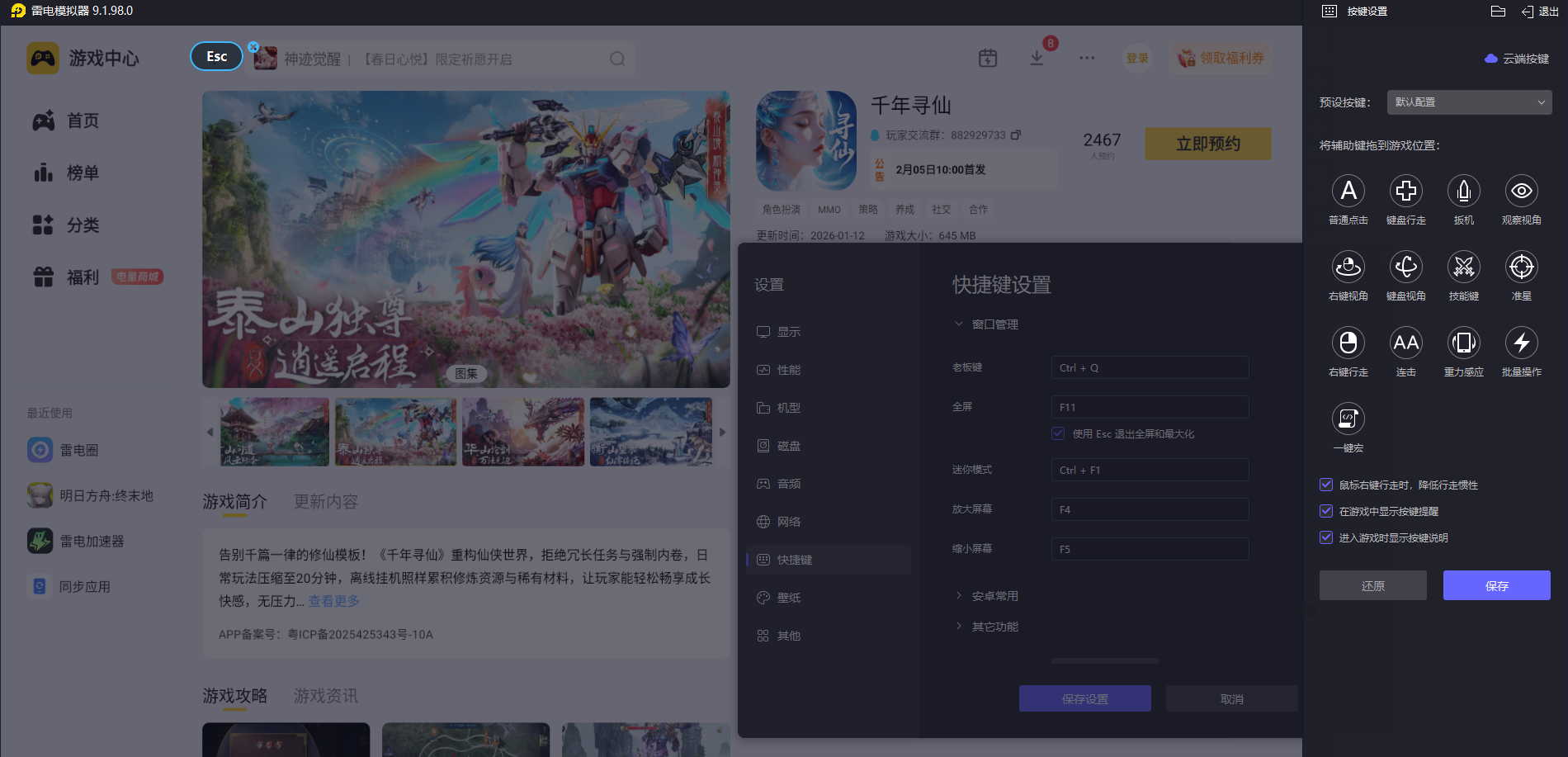This screenshot has height=757, width=1568.
Task: Show previous screenshot thumbnails arrow
Action: click(210, 432)
